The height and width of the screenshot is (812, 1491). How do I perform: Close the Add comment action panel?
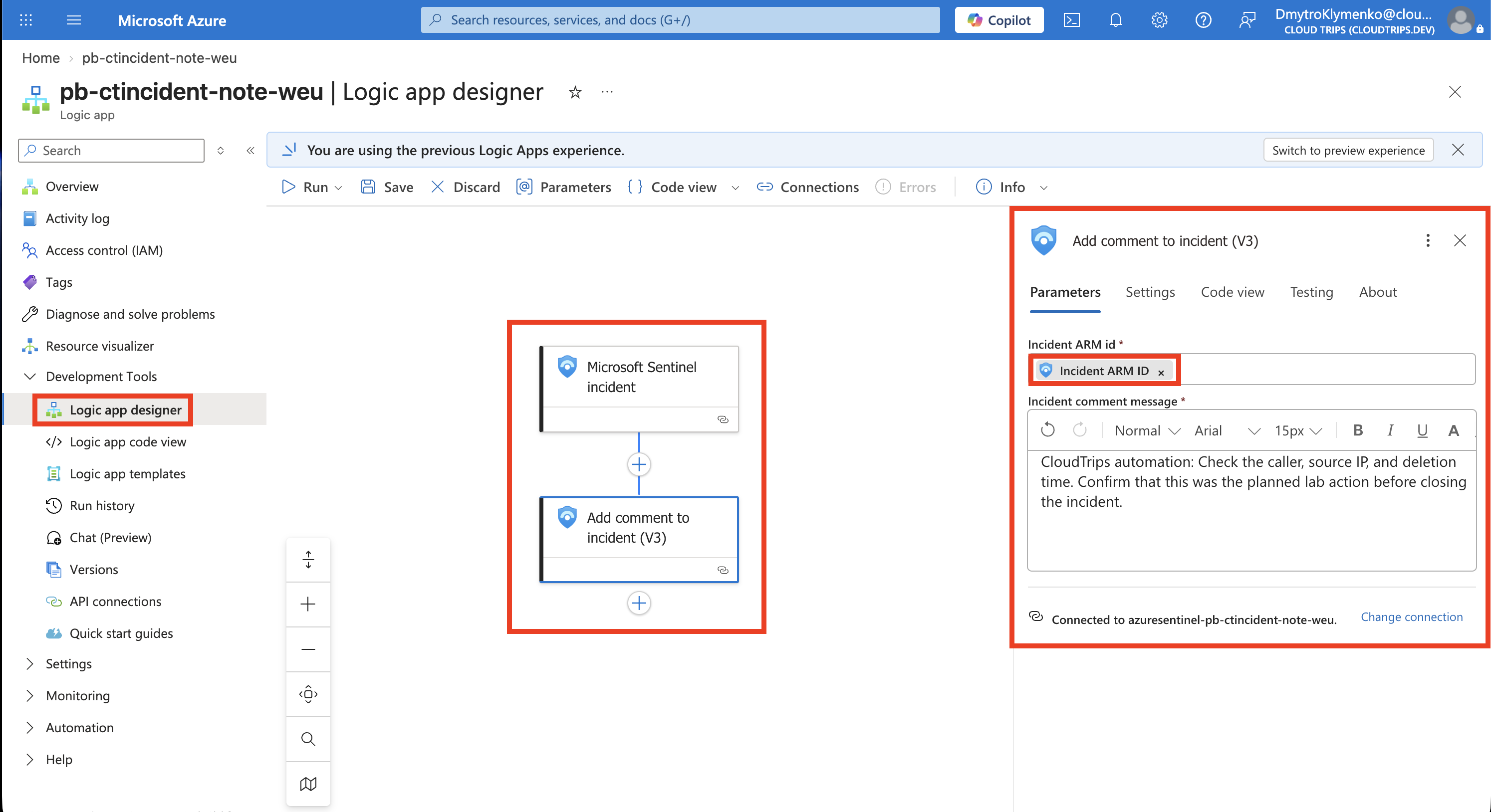[x=1460, y=240]
